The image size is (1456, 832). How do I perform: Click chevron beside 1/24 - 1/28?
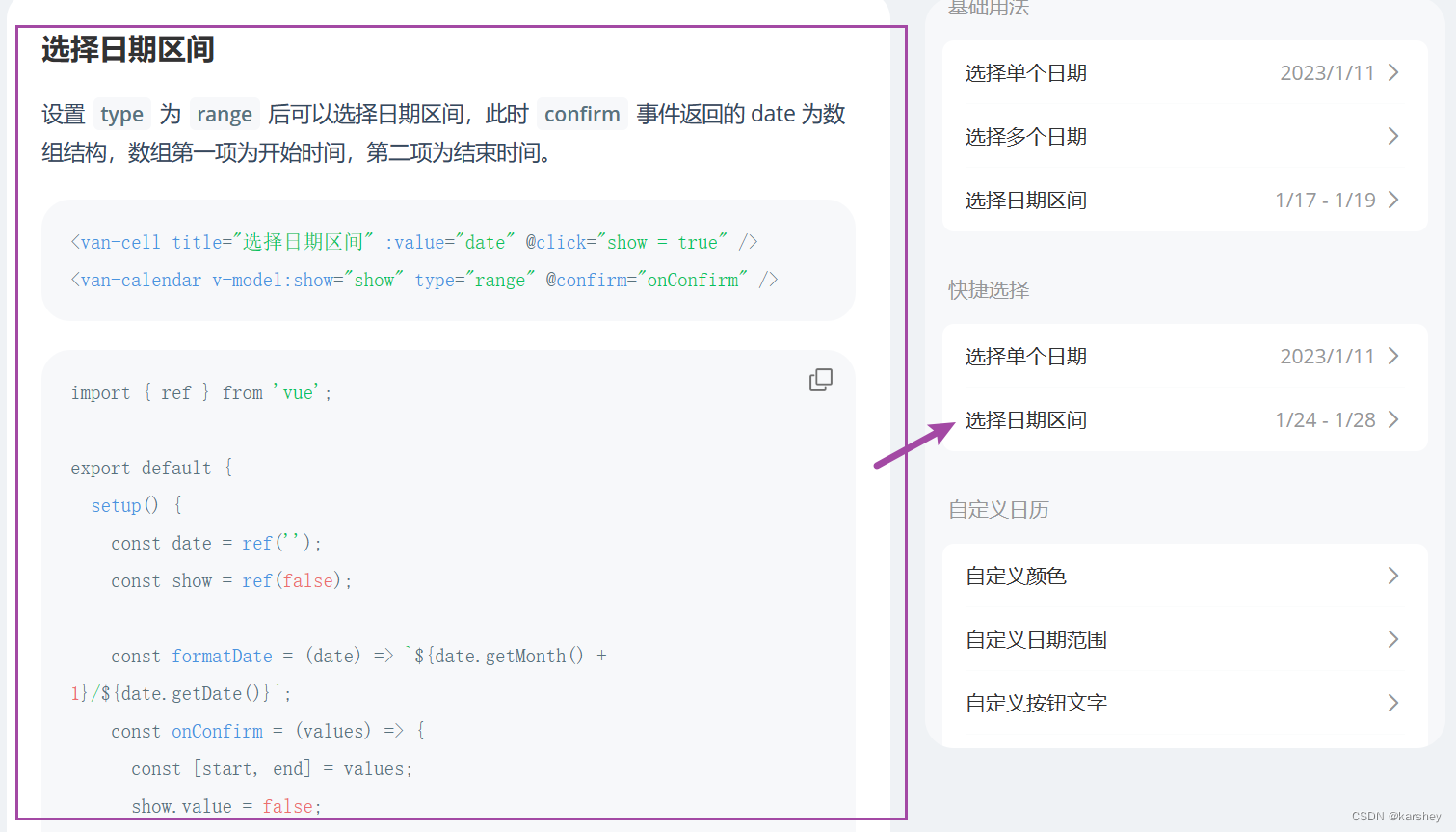[x=1393, y=420]
